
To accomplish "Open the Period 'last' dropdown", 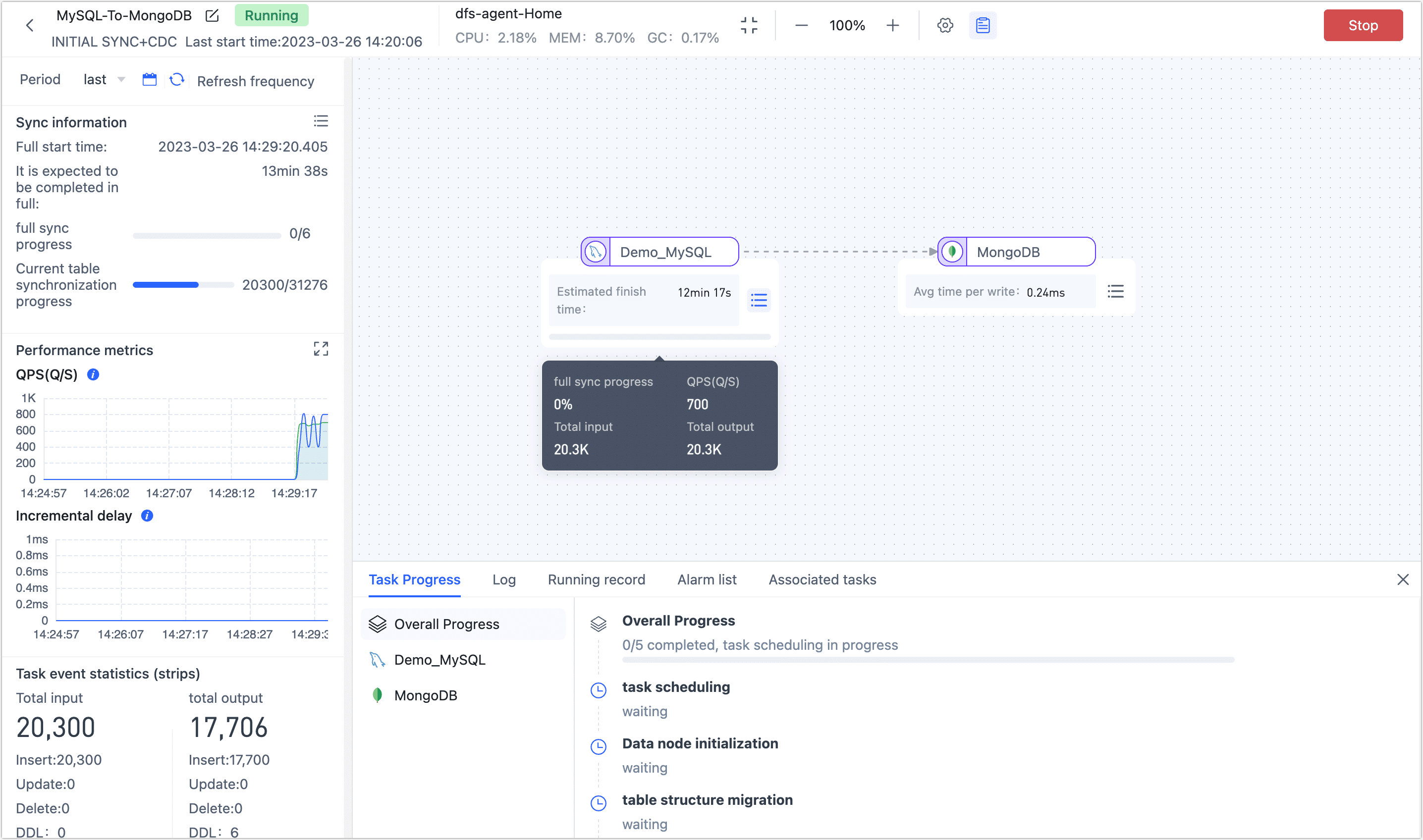I will click(x=104, y=80).
